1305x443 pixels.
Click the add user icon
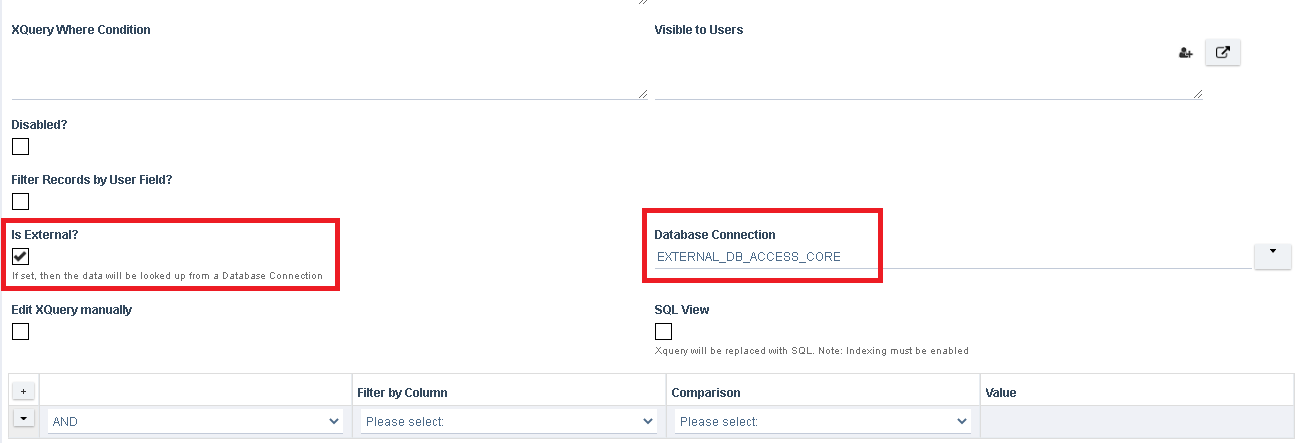1186,53
